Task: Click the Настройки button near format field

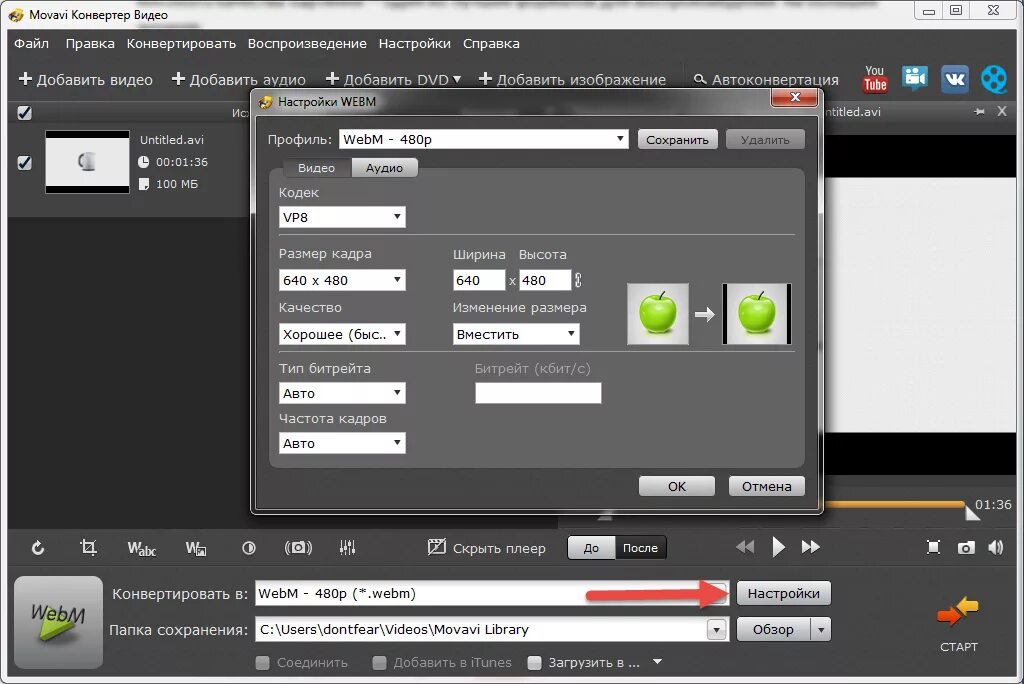Action: pos(784,593)
